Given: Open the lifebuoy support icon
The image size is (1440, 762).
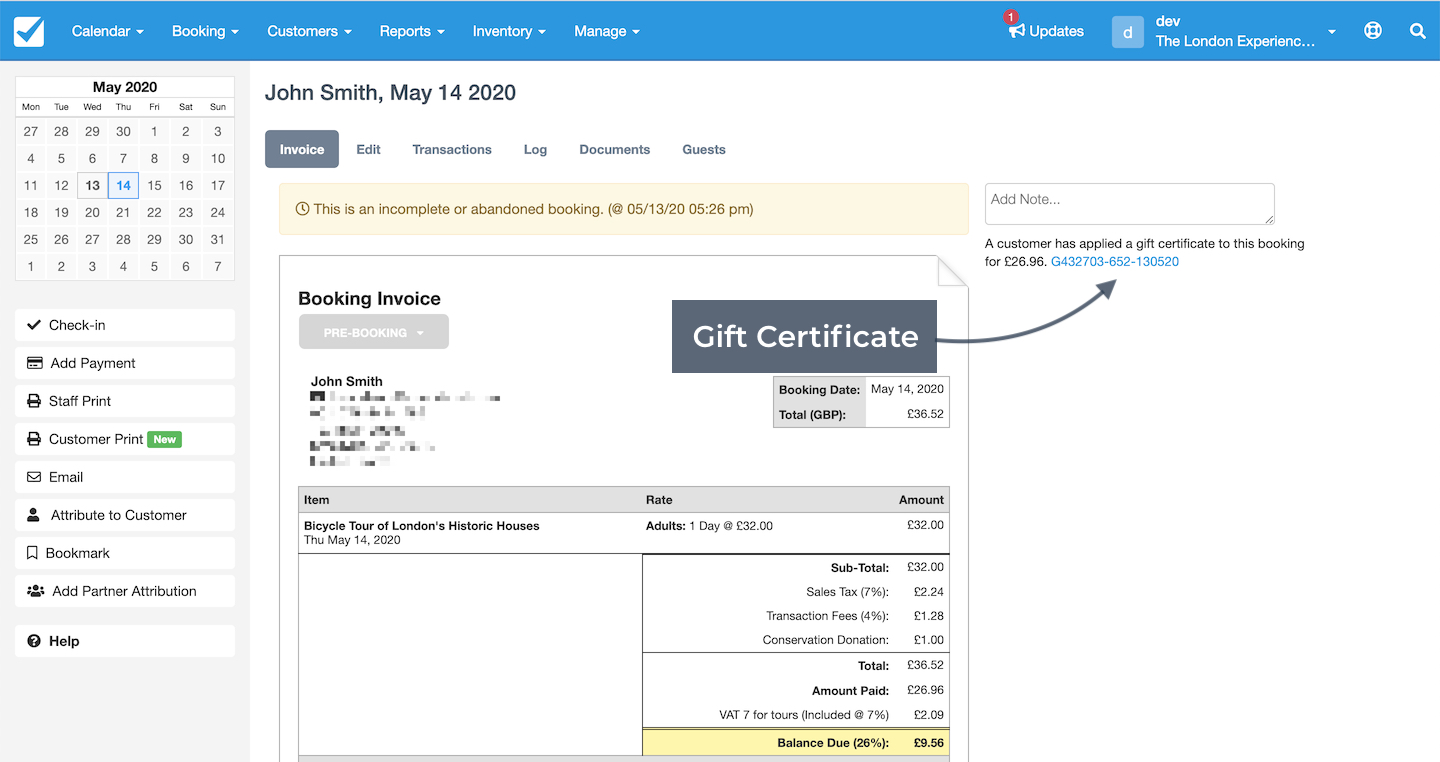Looking at the screenshot, I should 1373,31.
